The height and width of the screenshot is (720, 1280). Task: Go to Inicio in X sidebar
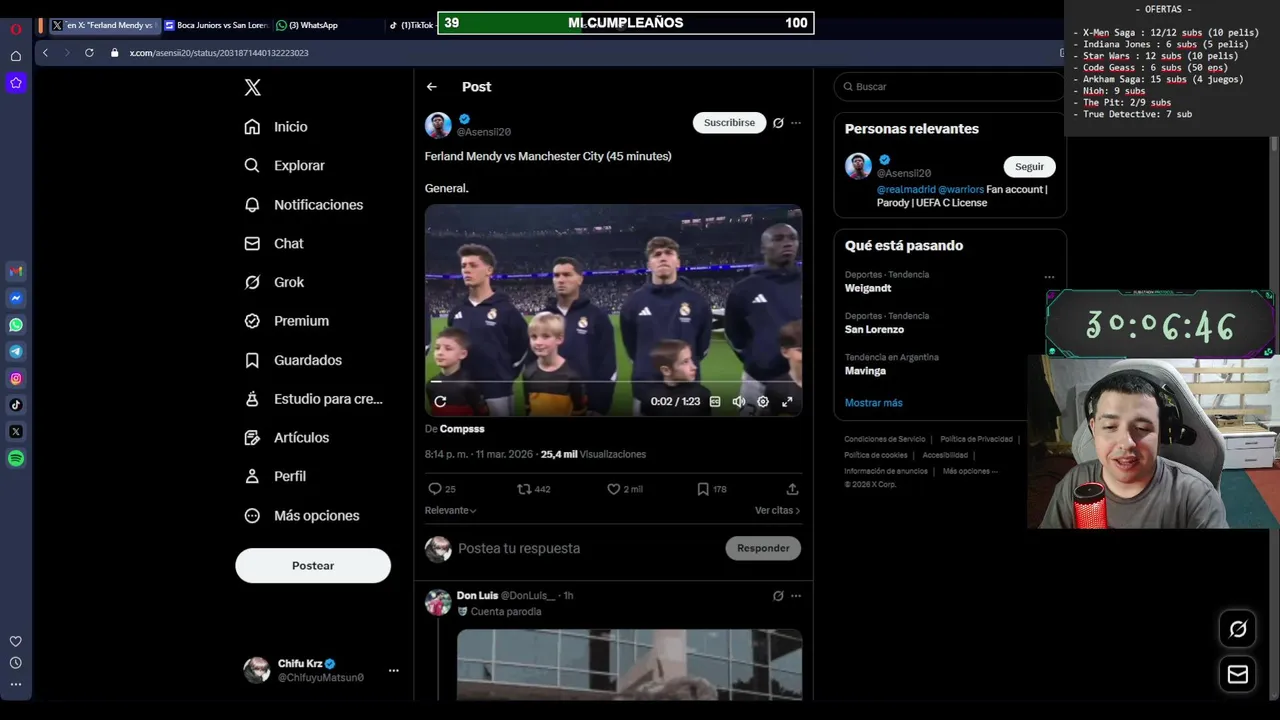276,127
